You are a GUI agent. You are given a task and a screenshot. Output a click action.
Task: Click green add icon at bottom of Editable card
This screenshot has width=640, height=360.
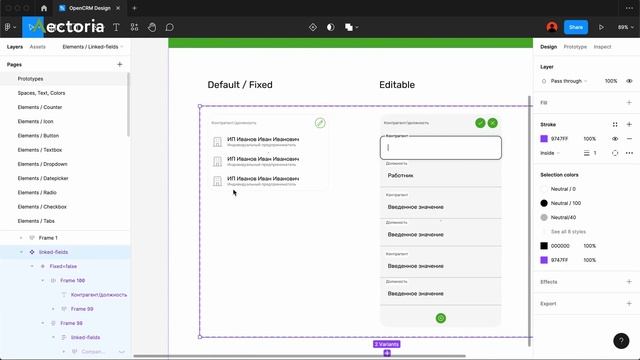(440, 318)
